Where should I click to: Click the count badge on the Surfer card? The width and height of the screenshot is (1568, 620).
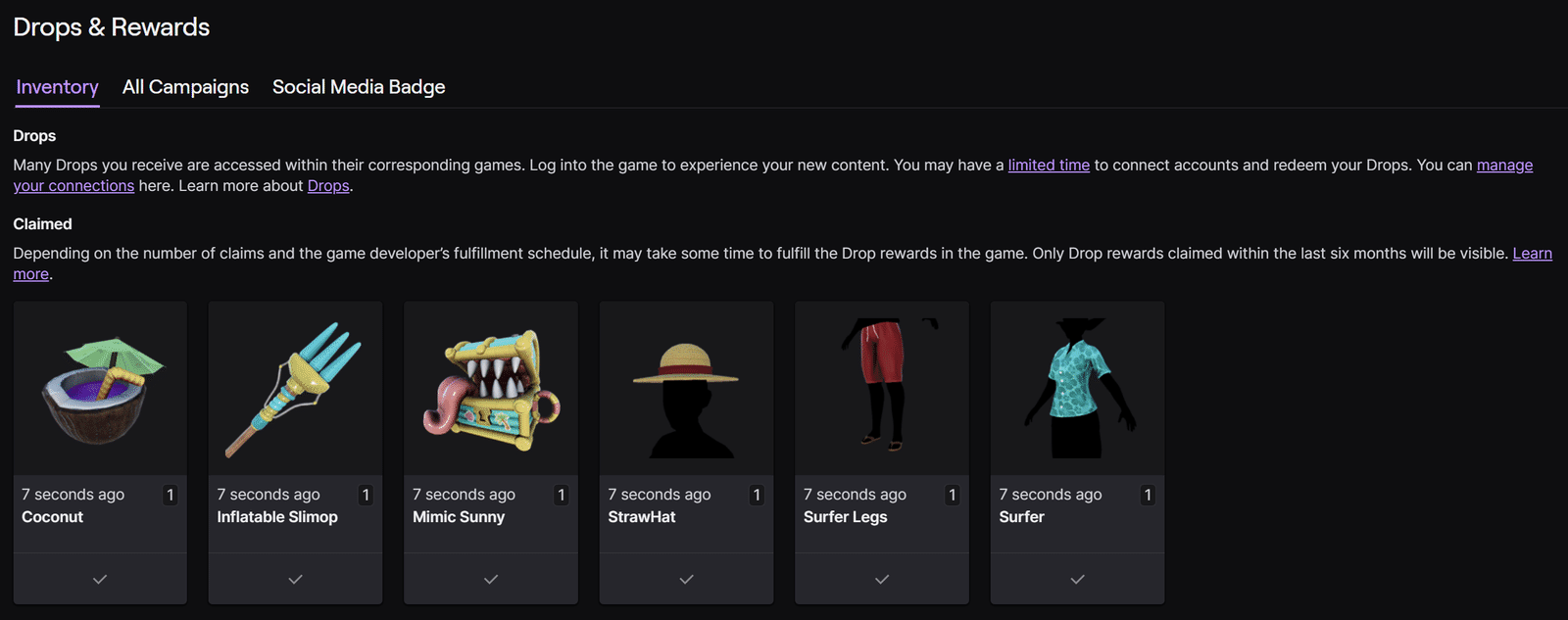(1148, 495)
